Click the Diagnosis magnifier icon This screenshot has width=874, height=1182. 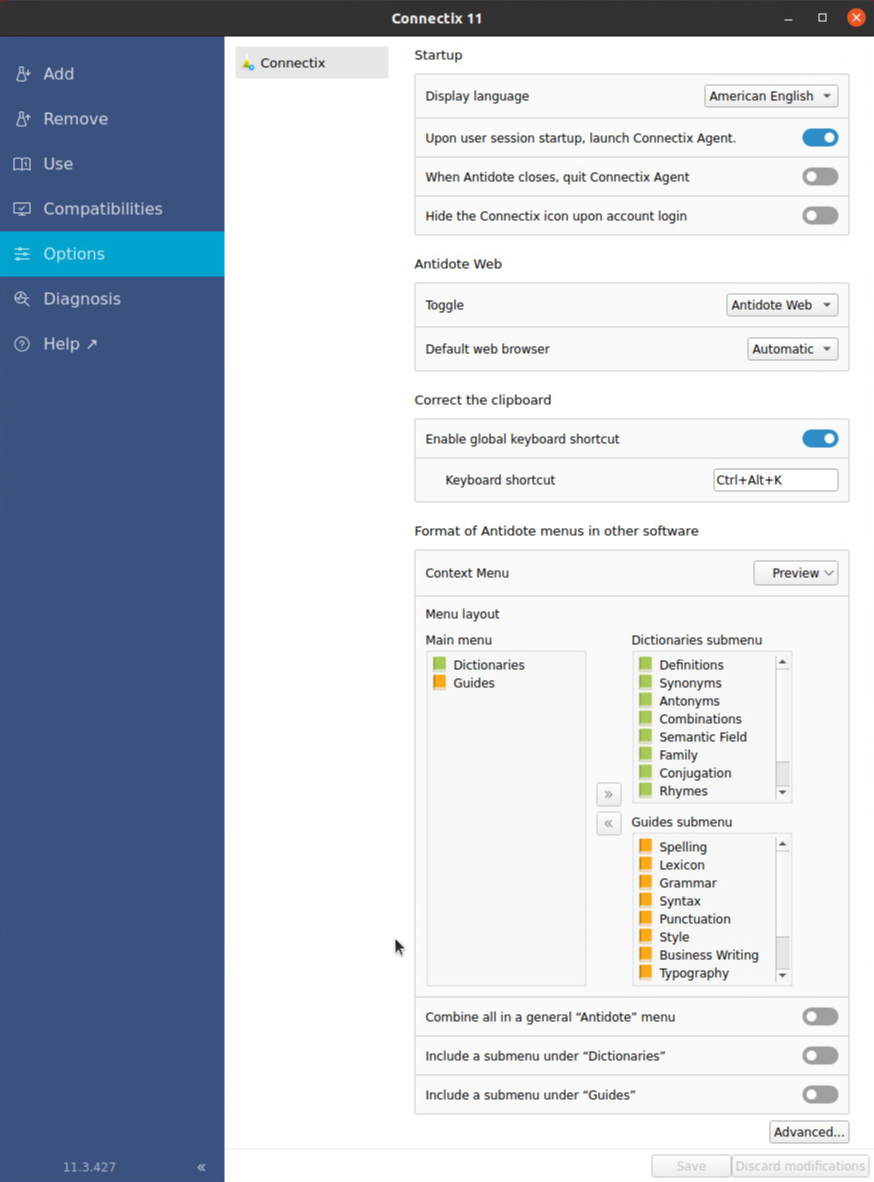tap(22, 299)
